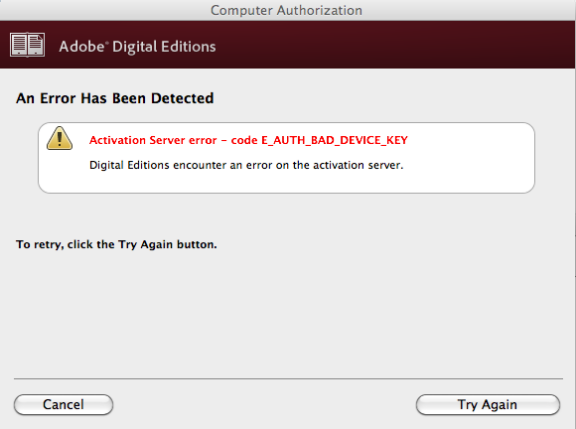Click the To retry instruction text
The width and height of the screenshot is (576, 429).
(116, 245)
